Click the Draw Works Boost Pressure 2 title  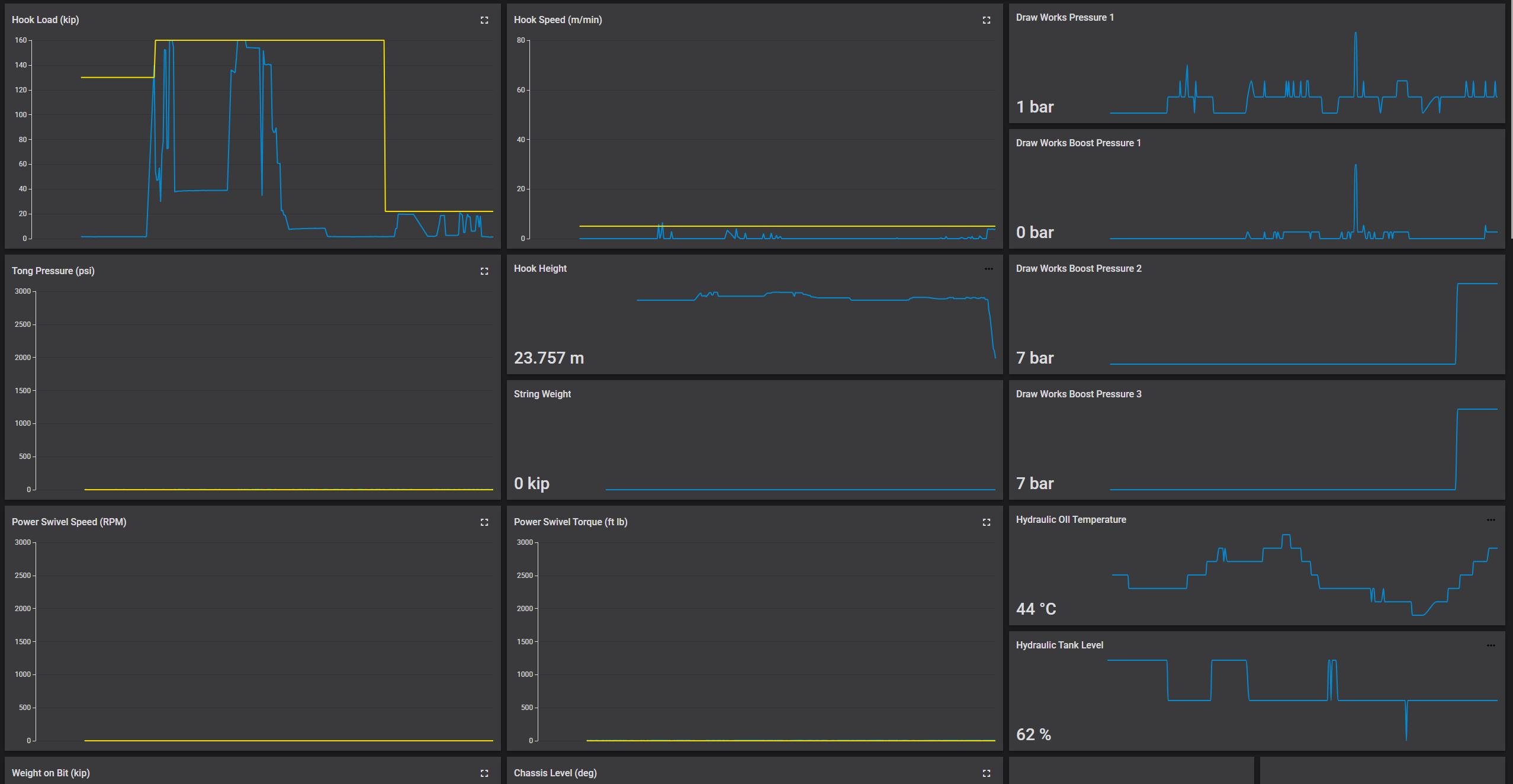tap(1079, 269)
